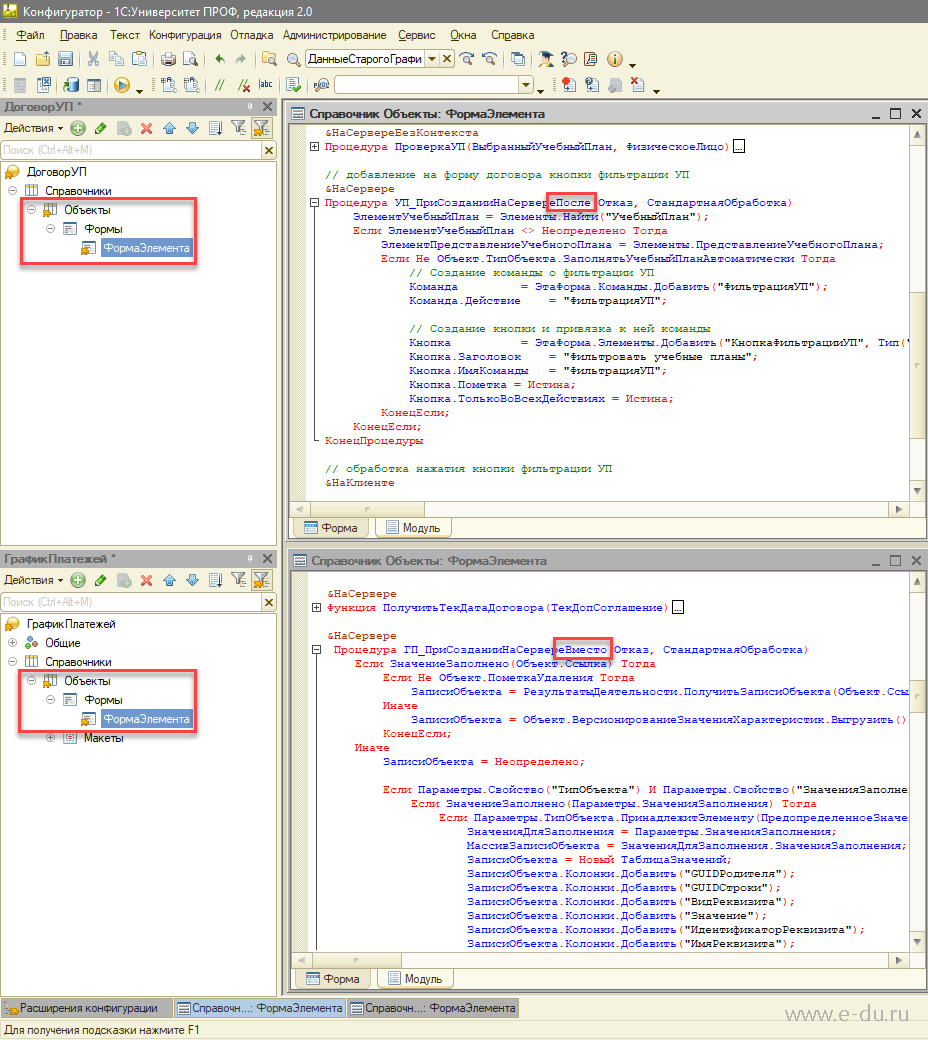This screenshot has height=1040, width=928.
Task: Update database configuration icon
Action: pos(71,85)
